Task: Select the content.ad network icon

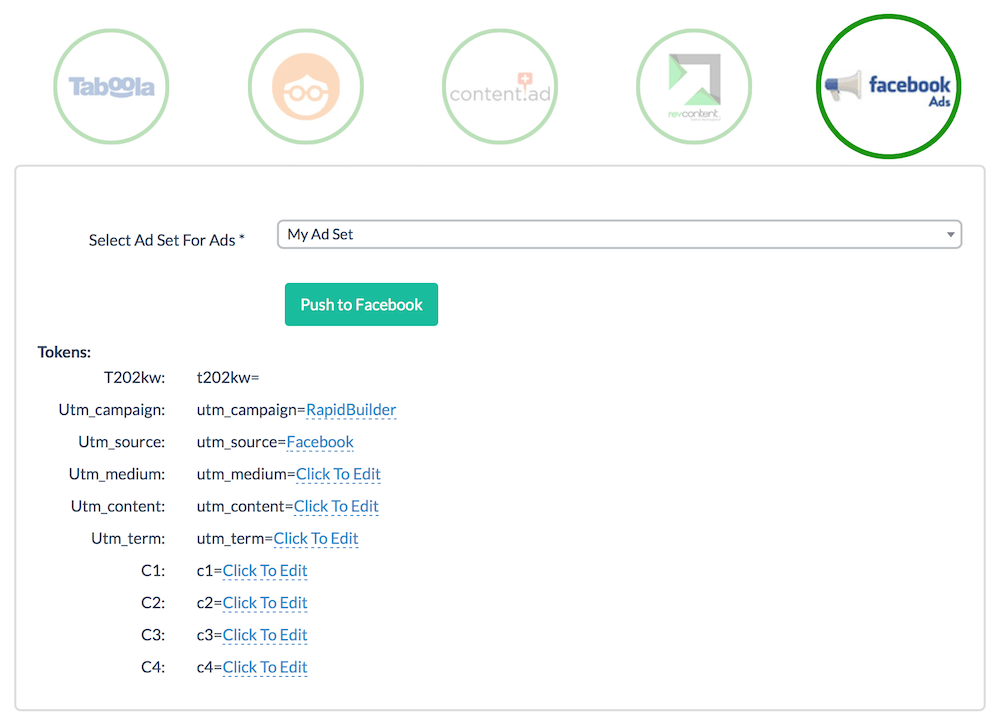Action: [x=500, y=87]
